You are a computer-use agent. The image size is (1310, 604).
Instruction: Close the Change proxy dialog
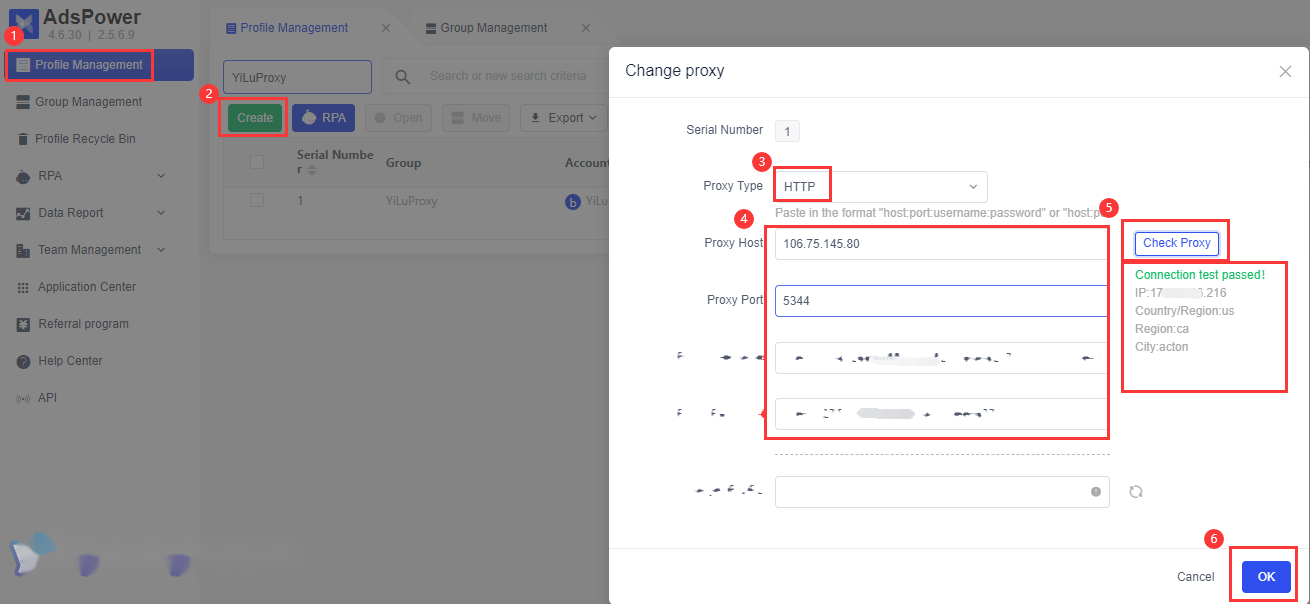pos(1285,72)
